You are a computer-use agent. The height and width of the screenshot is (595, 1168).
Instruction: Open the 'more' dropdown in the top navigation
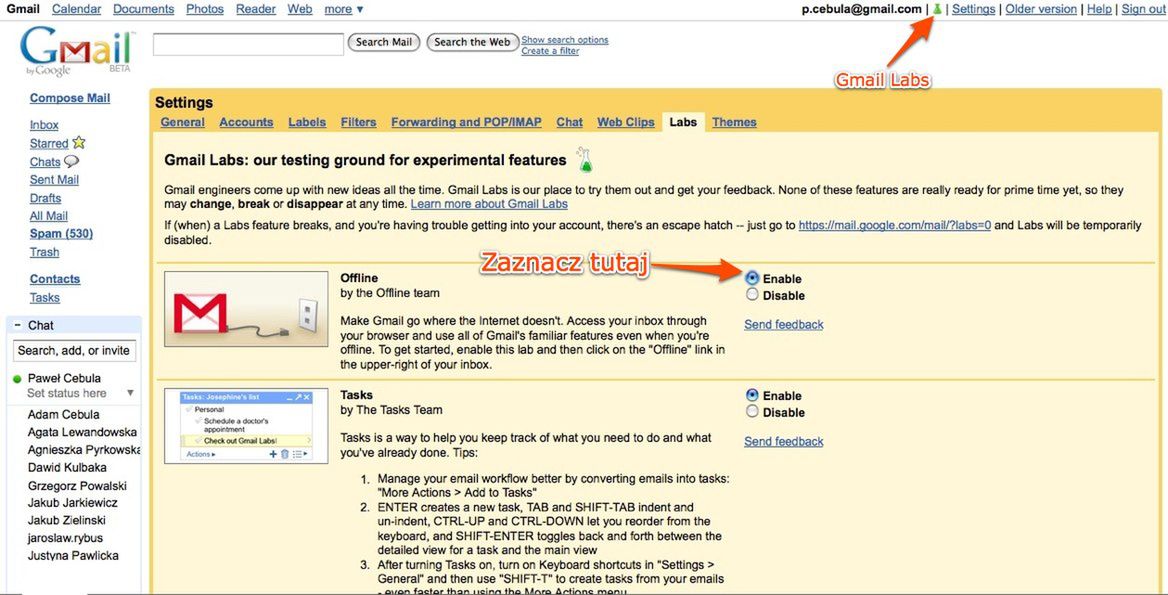344,9
